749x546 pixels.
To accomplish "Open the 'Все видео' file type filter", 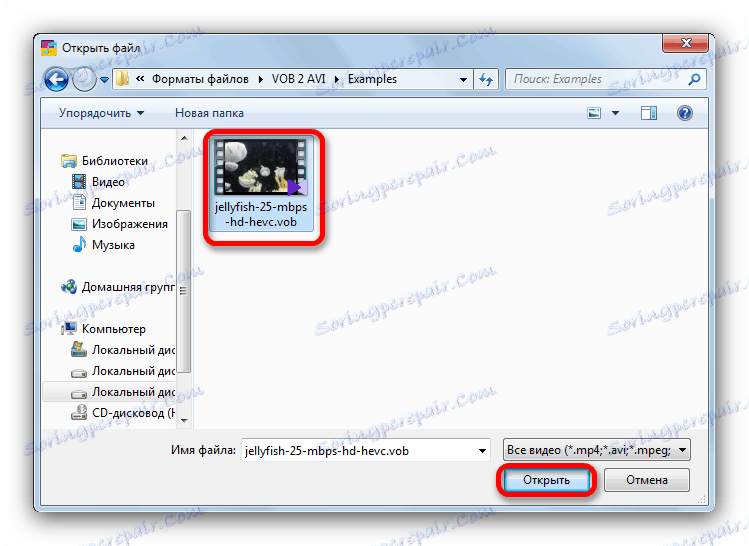I will [x=596, y=450].
